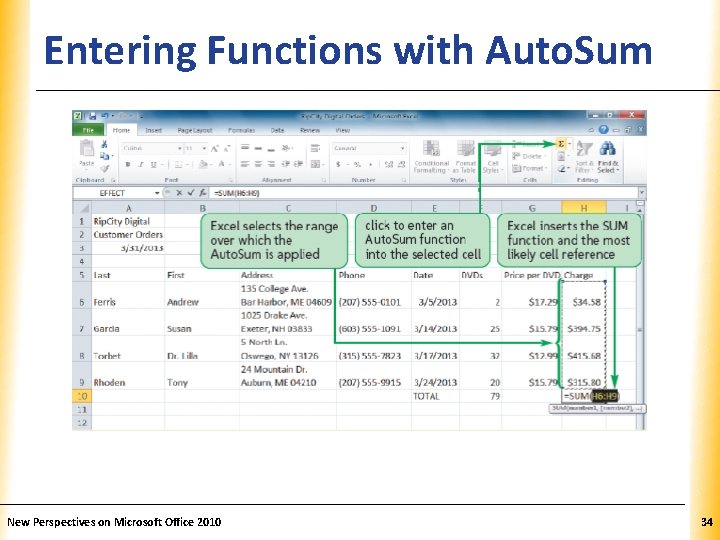
Task: Expand the formula bar
Action: (x=641, y=193)
